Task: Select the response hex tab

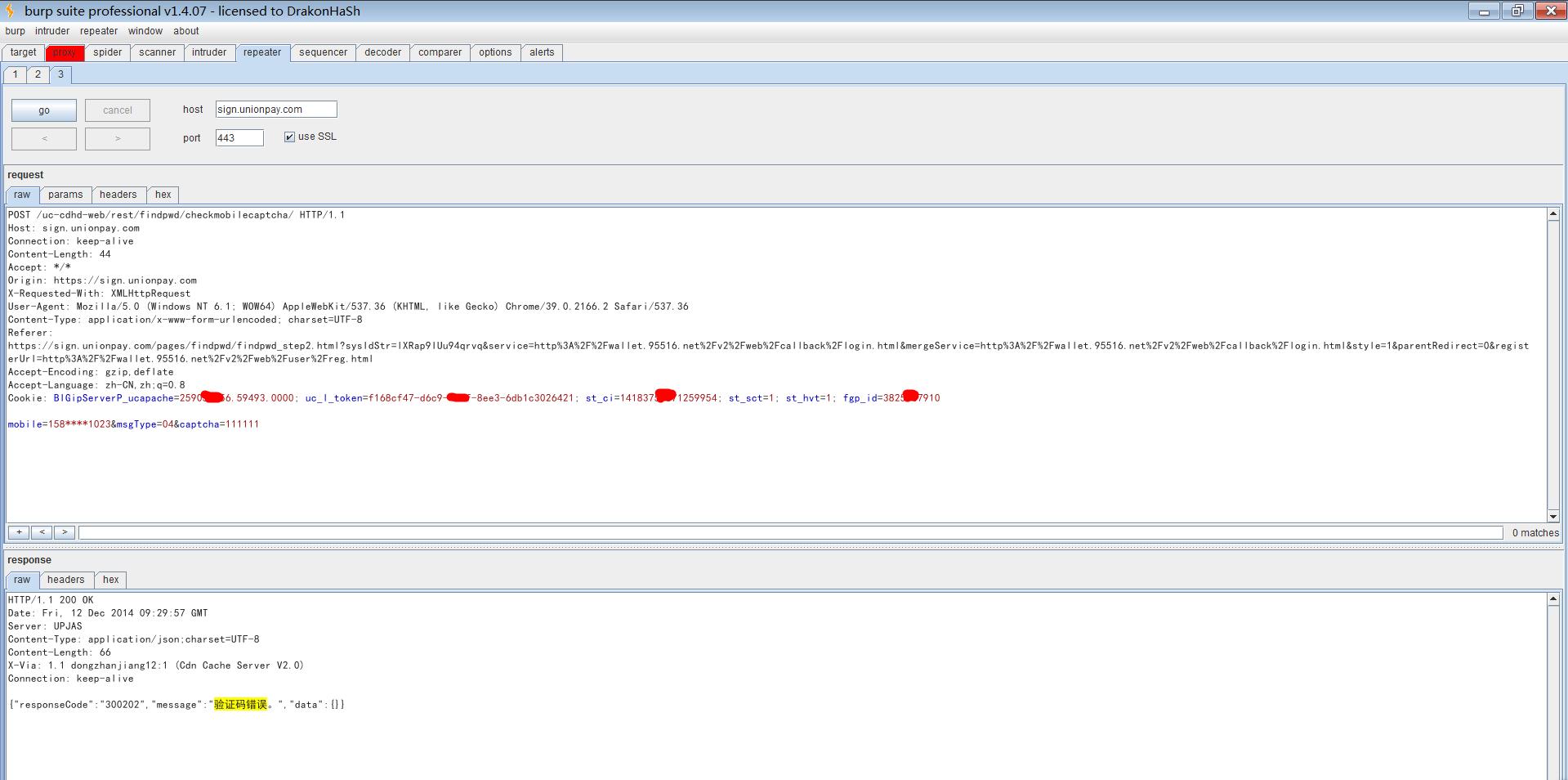Action: (111, 580)
